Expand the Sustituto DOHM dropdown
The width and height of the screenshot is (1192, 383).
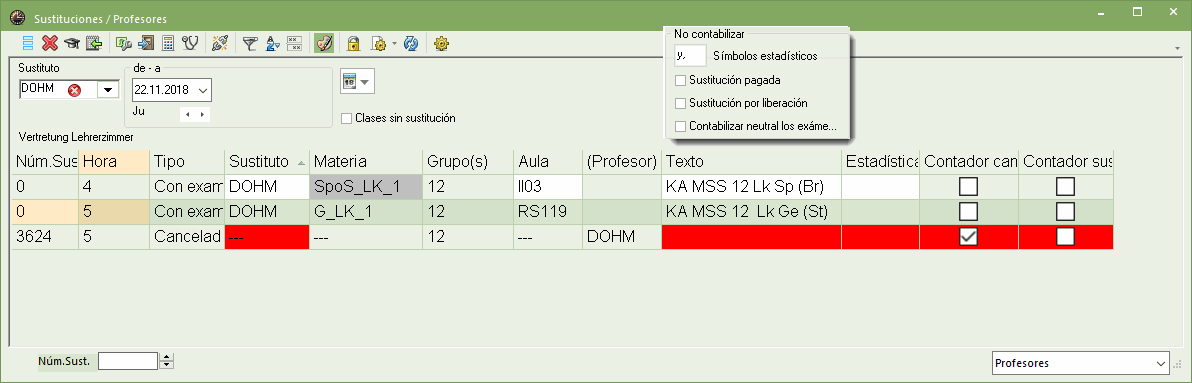[108, 90]
